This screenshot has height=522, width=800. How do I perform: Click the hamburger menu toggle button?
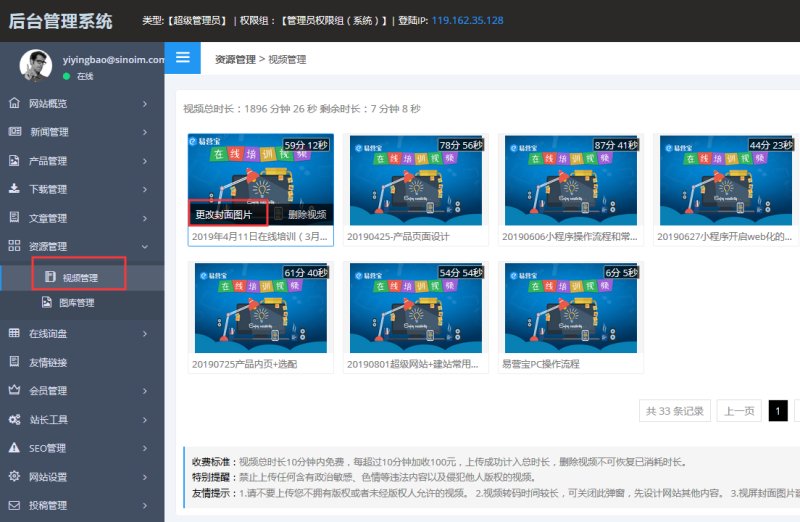pos(182,58)
